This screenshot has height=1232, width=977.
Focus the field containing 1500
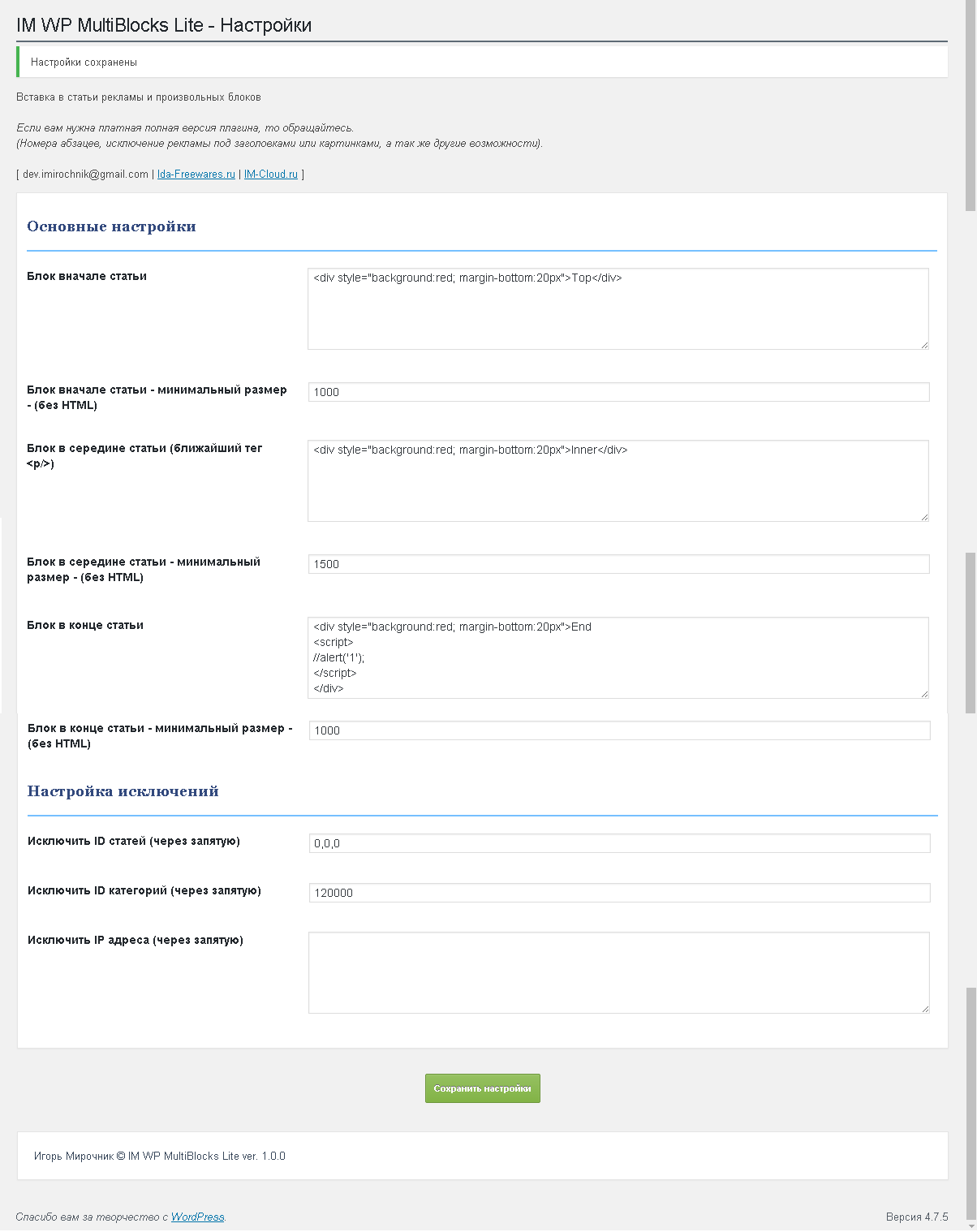[618, 564]
